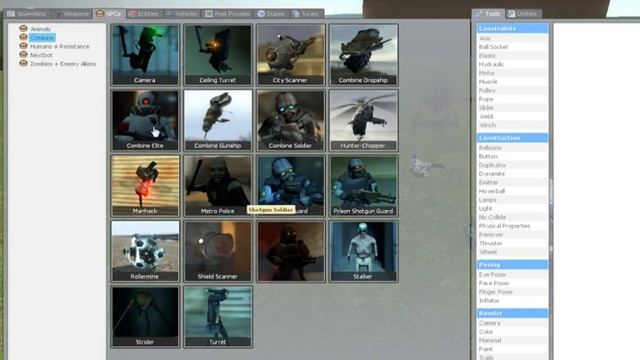Image resolution: width=640 pixels, height=360 pixels.
Task: Spawn the Stalker NPC
Action: click(363, 251)
